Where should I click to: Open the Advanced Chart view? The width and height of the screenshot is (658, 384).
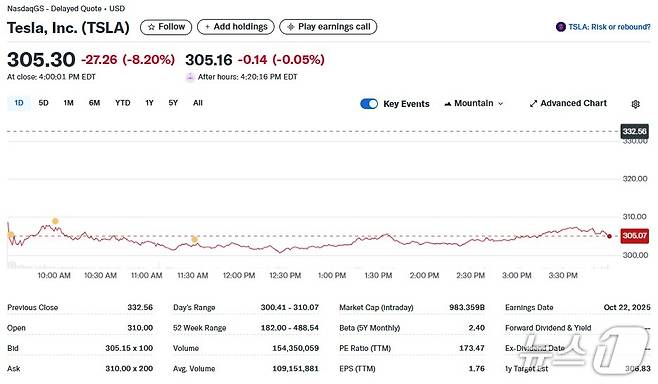568,103
